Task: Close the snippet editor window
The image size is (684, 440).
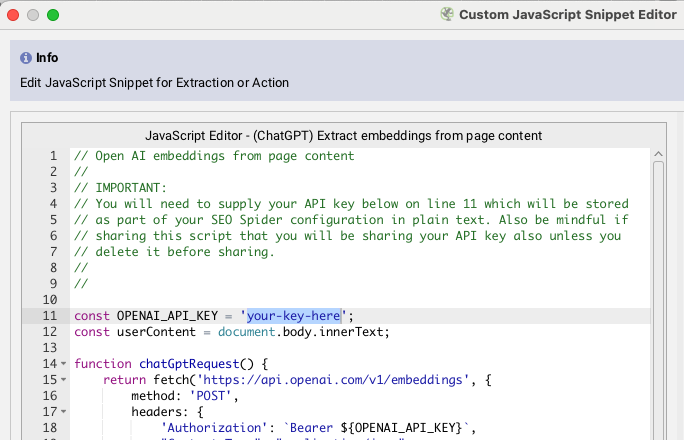Action: (x=13, y=15)
